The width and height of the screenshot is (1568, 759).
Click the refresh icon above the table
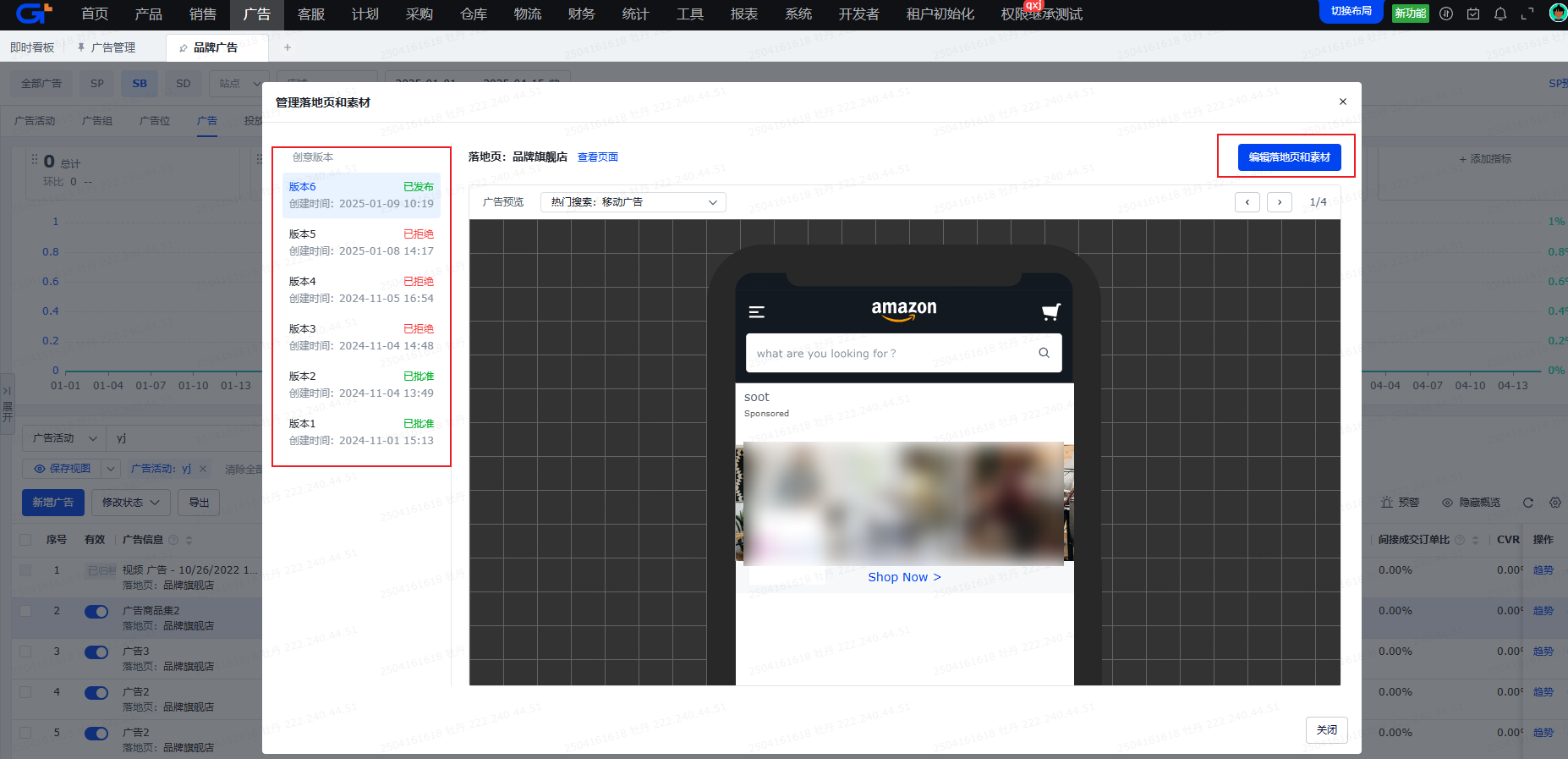pyautogui.click(x=1528, y=503)
